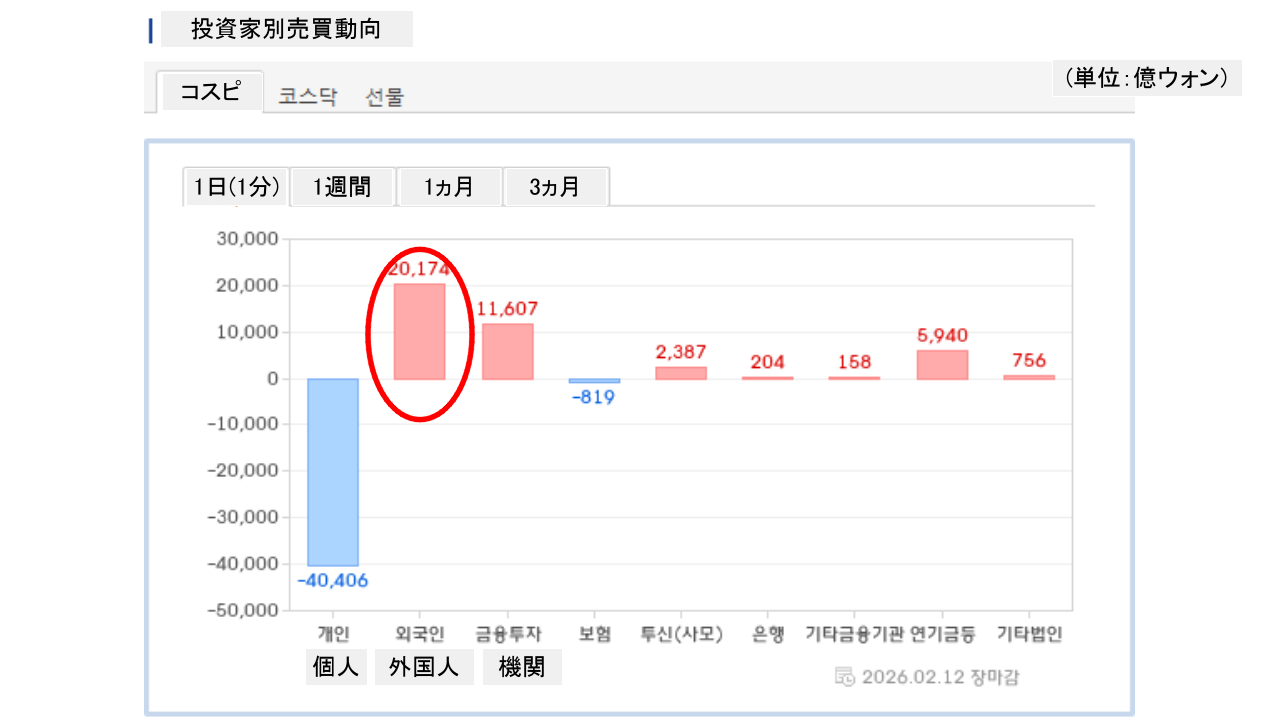
Task: Click the 機関 label box
Action: [522, 668]
